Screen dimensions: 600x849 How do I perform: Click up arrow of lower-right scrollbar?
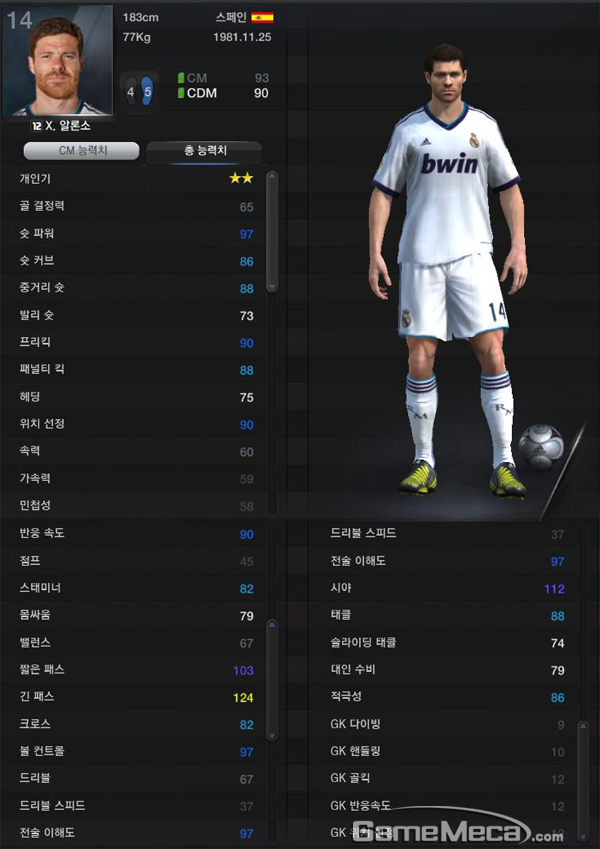click(583, 726)
